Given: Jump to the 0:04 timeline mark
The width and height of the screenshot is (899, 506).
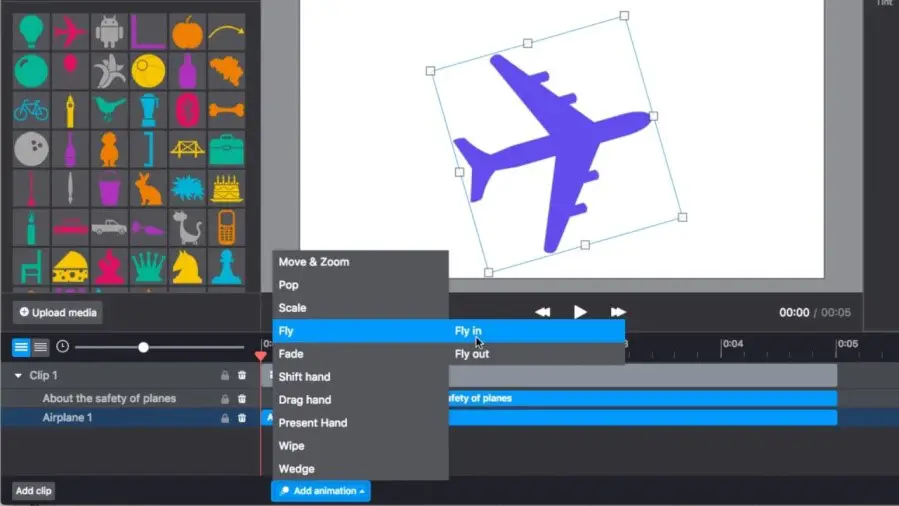Looking at the screenshot, I should pos(732,344).
